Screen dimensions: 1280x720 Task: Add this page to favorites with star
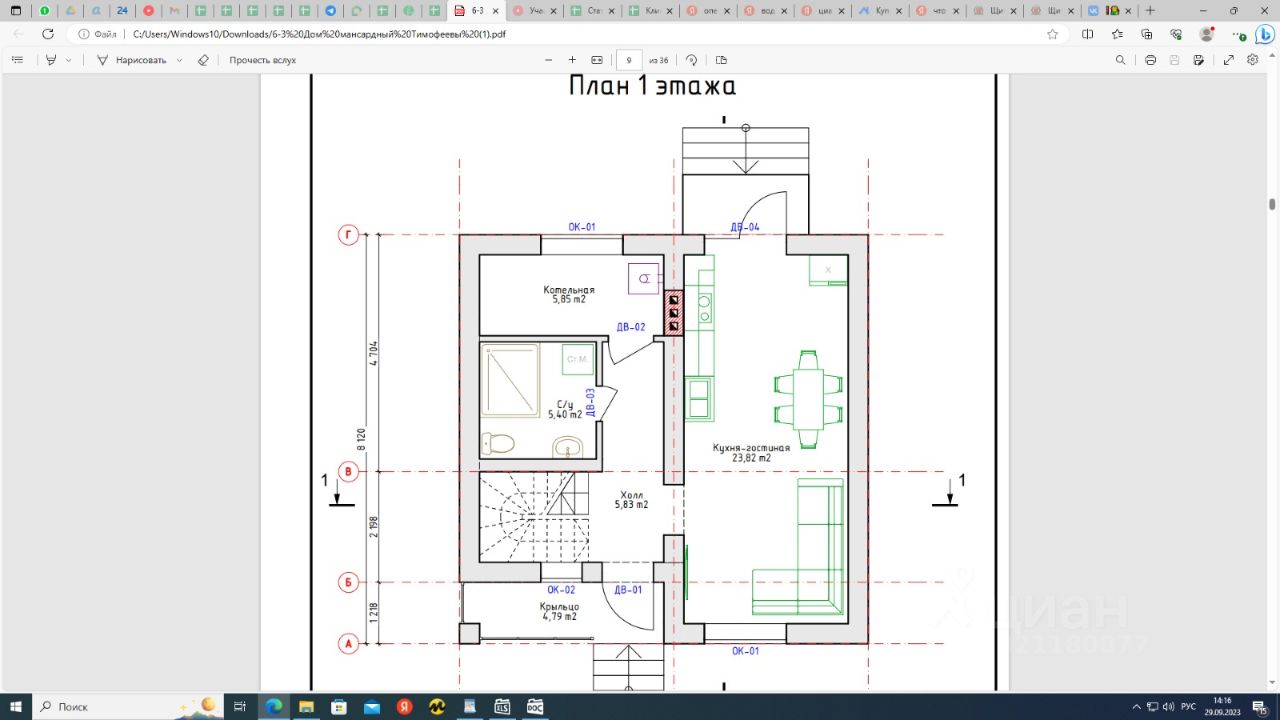click(x=1052, y=33)
